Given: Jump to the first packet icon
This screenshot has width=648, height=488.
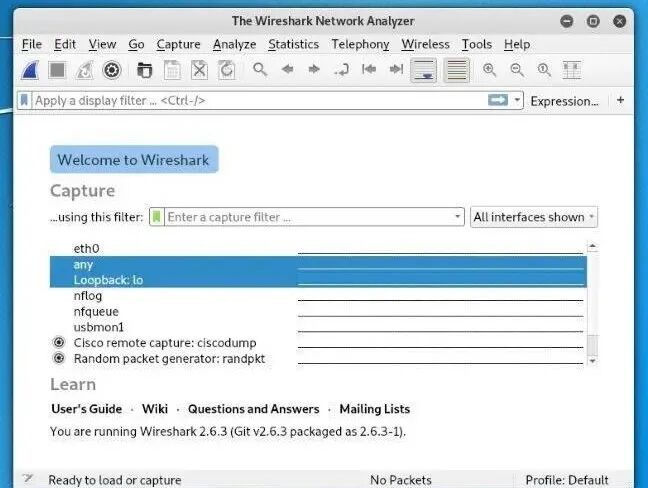Looking at the screenshot, I should coord(369,69).
